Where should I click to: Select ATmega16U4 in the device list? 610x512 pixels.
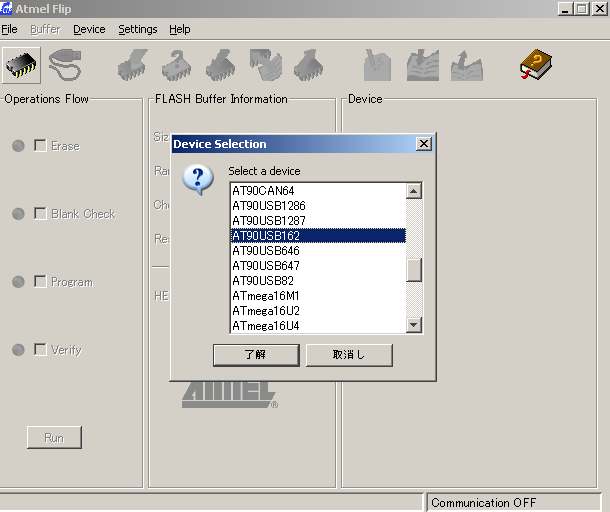(x=318, y=326)
